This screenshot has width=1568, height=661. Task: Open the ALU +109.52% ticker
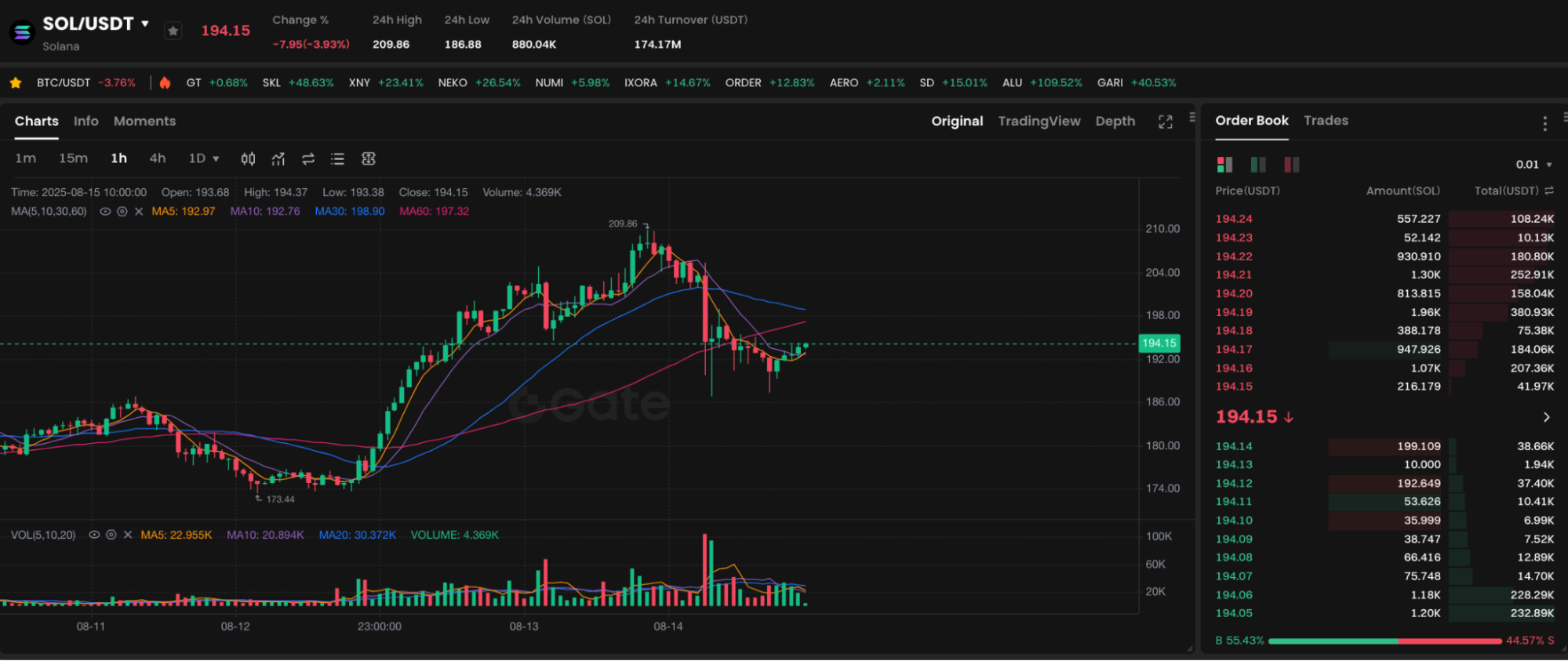(x=1042, y=82)
